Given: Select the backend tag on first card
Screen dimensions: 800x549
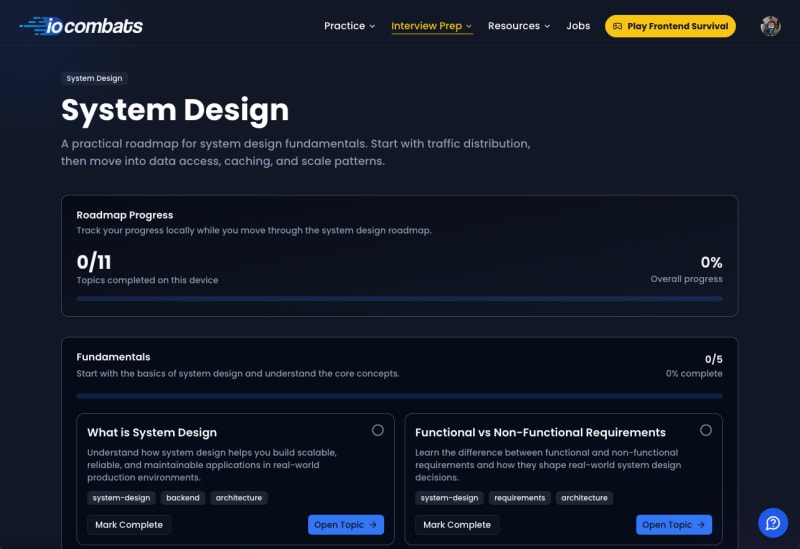Looking at the screenshot, I should (x=183, y=497).
